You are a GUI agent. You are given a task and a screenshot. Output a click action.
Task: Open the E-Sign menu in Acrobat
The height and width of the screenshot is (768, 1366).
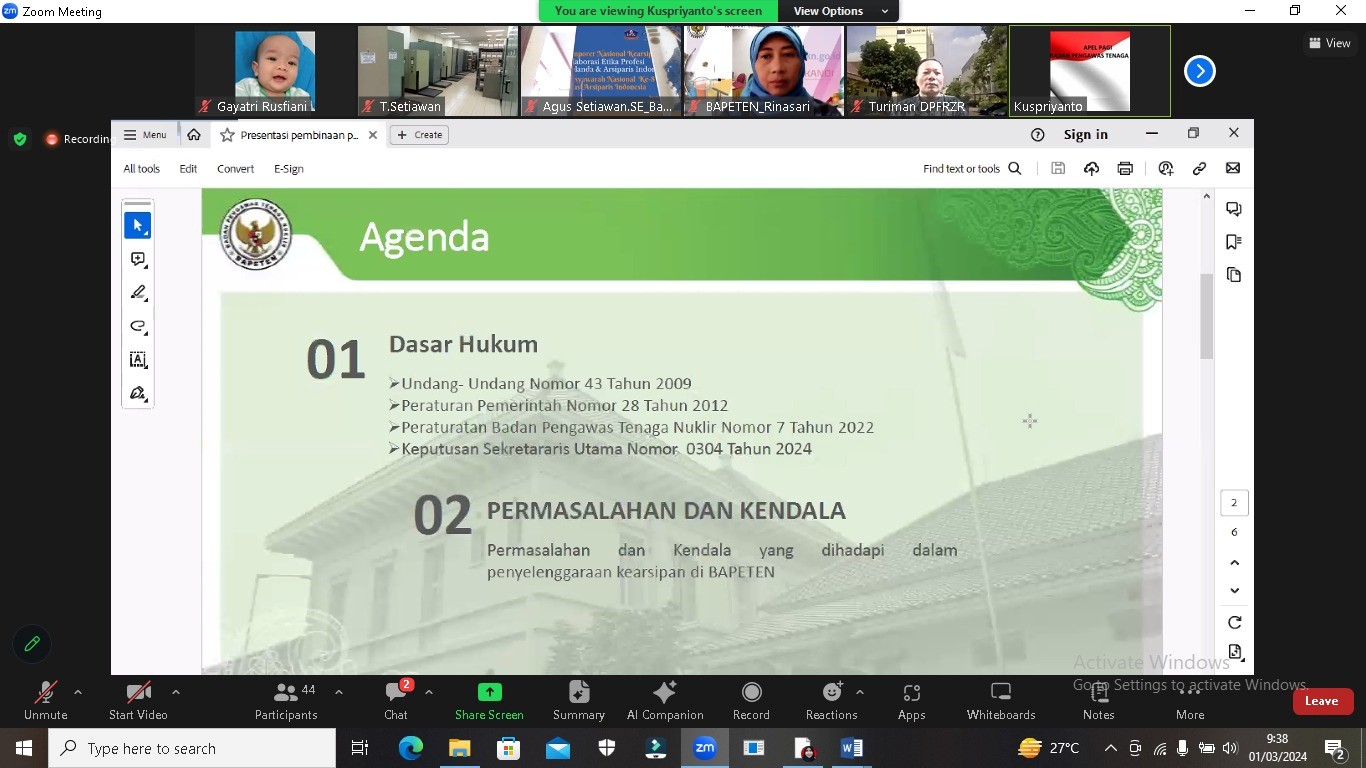pyautogui.click(x=289, y=169)
